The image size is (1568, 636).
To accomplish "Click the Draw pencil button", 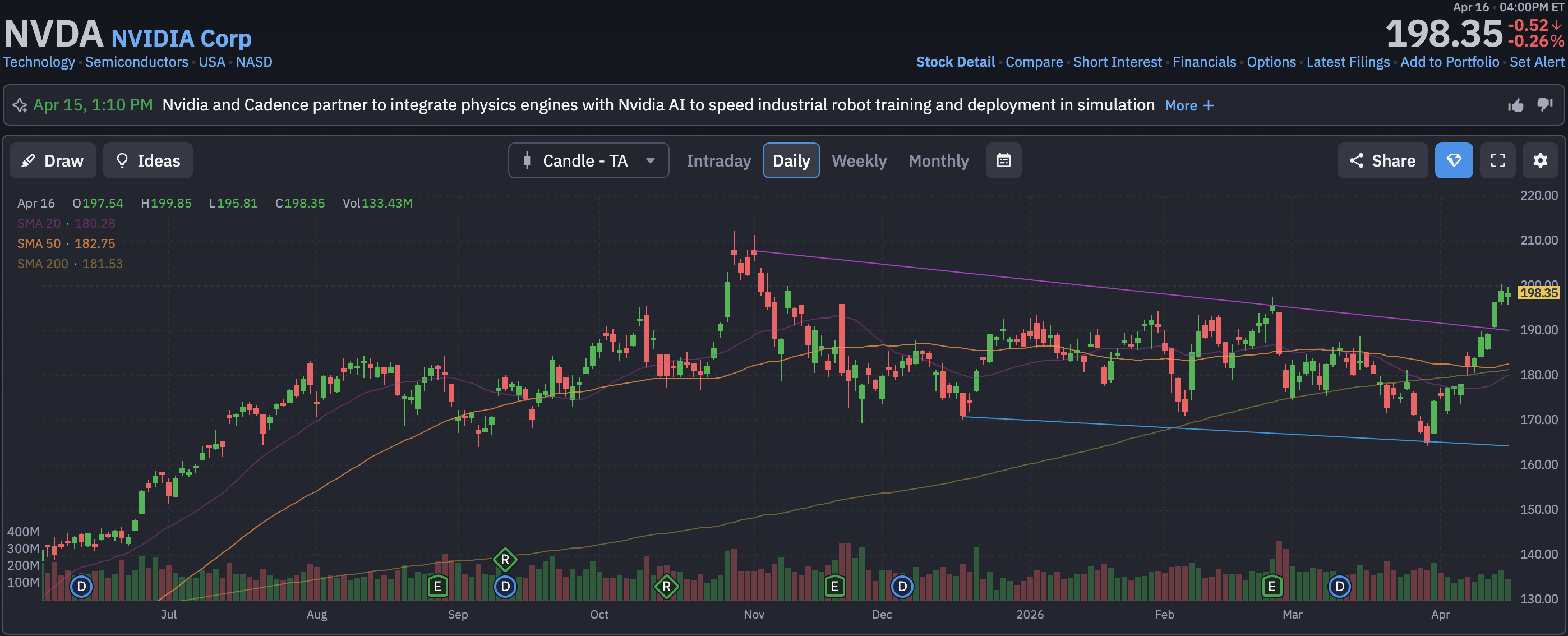I will point(53,160).
